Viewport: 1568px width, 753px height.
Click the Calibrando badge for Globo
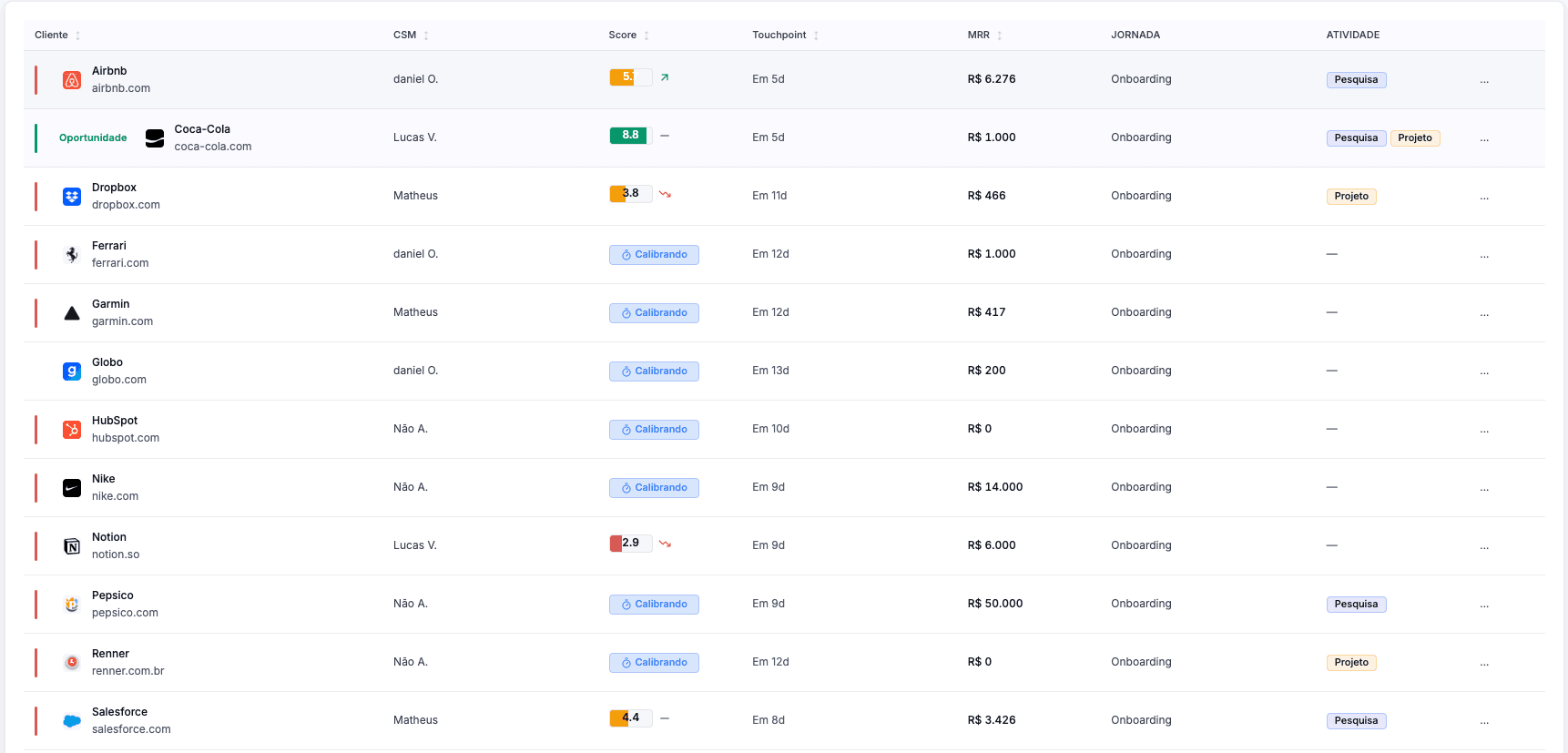(654, 371)
